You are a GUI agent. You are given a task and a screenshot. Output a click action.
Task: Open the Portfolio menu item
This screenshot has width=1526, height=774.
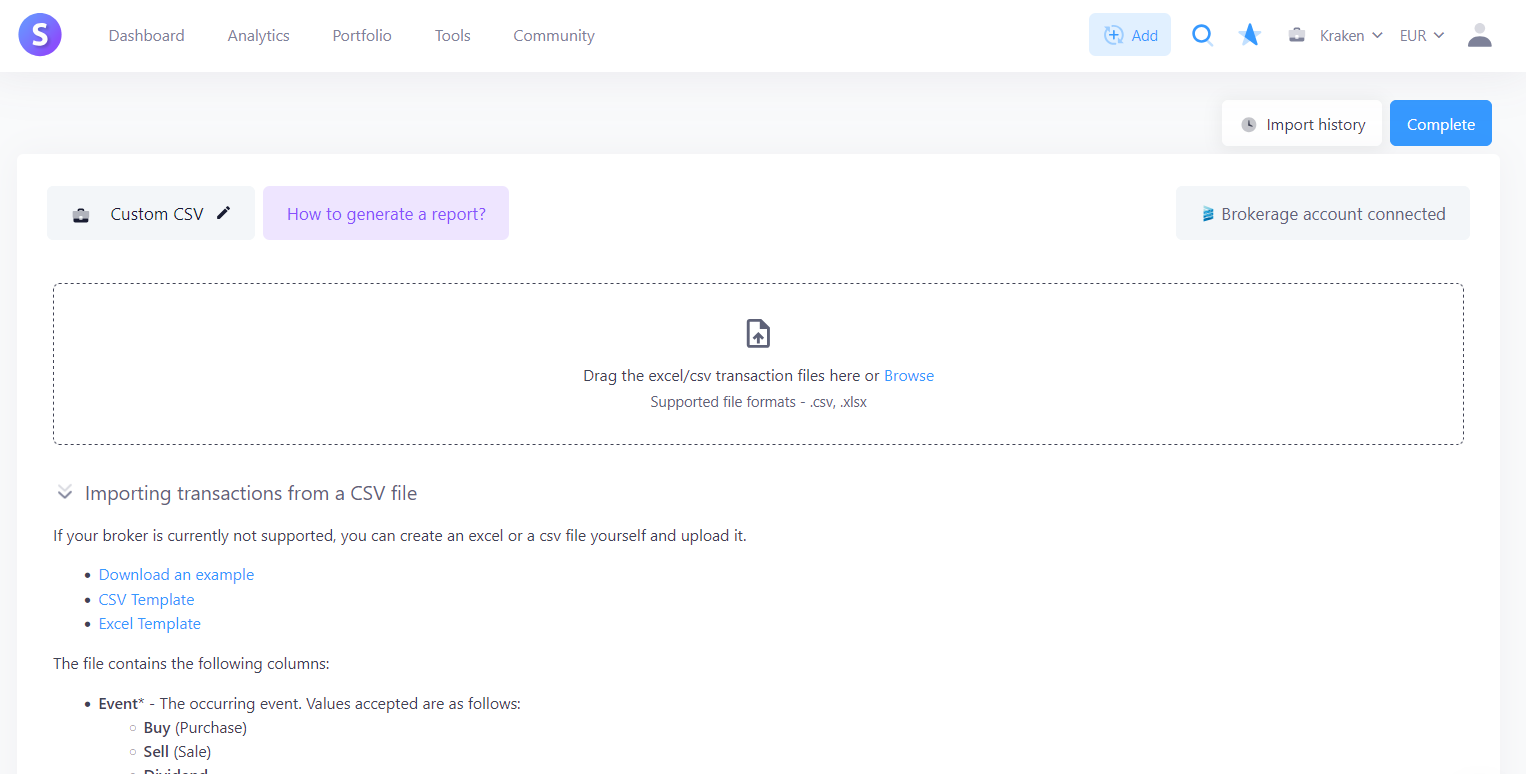(362, 36)
